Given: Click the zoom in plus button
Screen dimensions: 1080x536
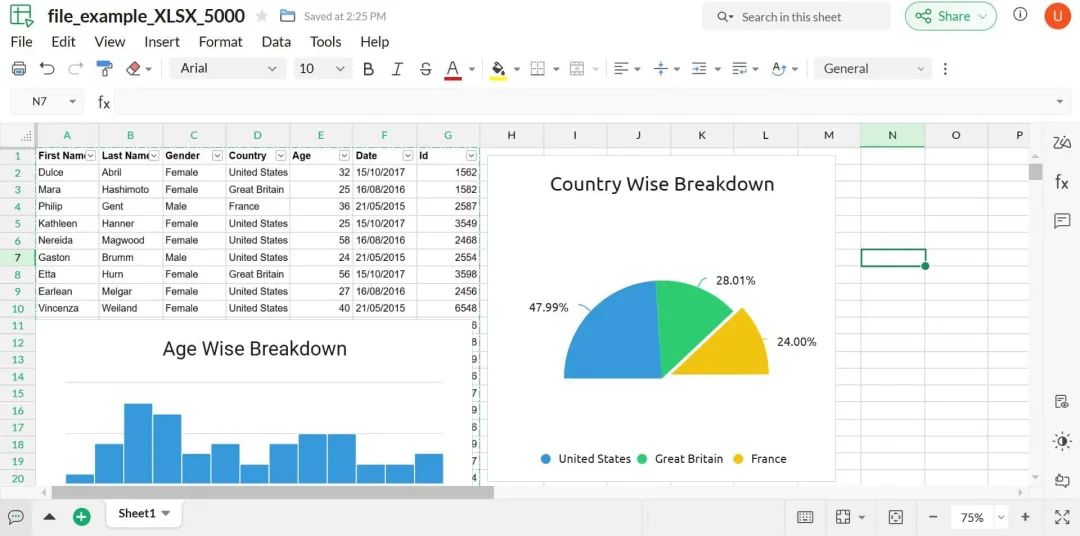Looking at the screenshot, I should click(1025, 517).
